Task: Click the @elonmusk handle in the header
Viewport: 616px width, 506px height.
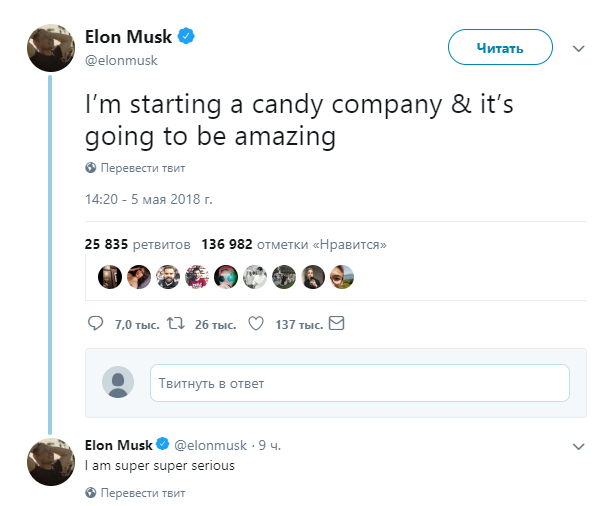Action: (x=121, y=60)
